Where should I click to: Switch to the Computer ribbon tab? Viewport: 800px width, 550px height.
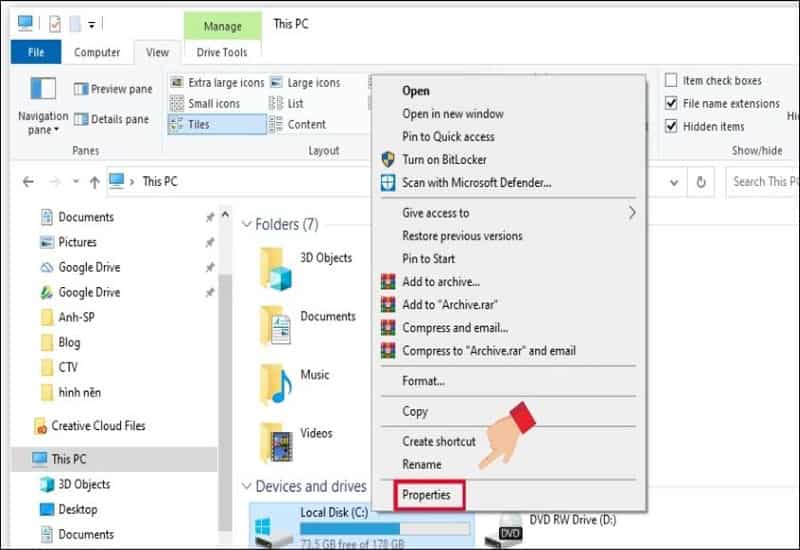pos(97,53)
